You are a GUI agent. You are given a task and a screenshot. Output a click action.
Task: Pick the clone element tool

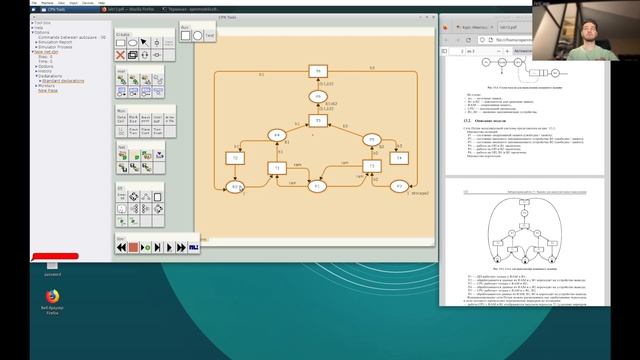click(x=133, y=55)
